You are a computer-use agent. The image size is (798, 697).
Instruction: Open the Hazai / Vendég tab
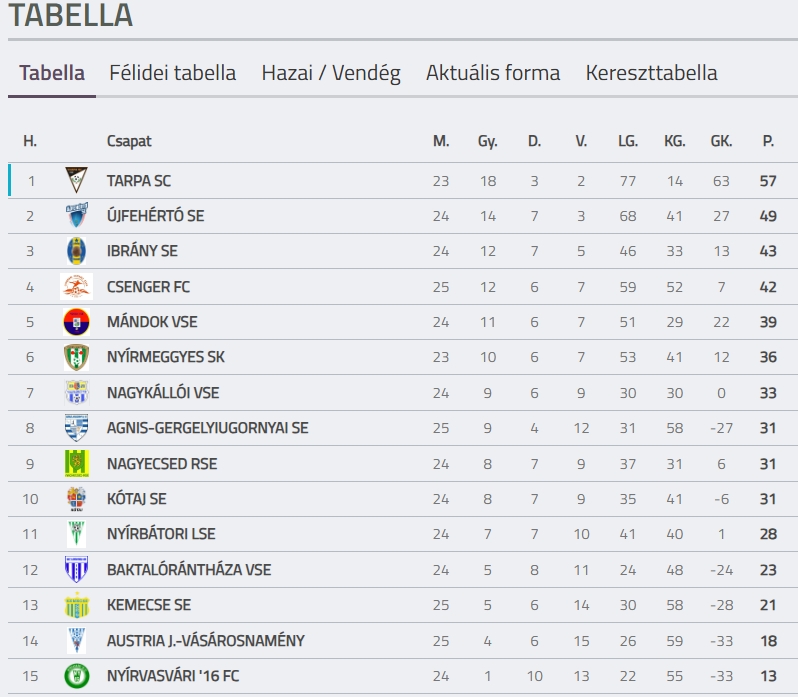(x=331, y=73)
